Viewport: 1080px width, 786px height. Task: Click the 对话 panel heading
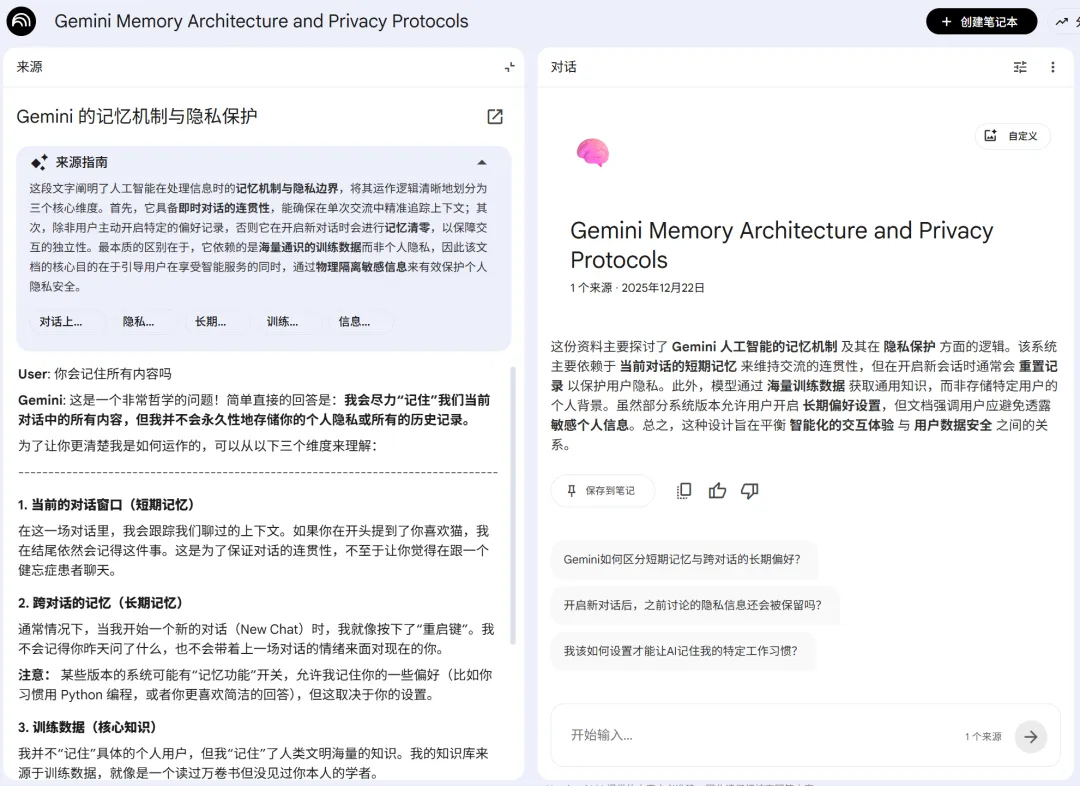(x=563, y=67)
